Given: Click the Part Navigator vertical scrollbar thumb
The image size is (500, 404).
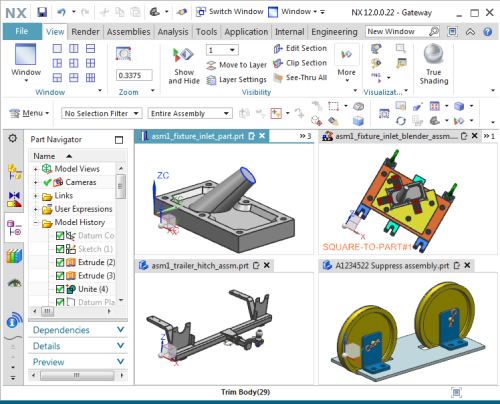Looking at the screenshot, I should coord(120,186).
